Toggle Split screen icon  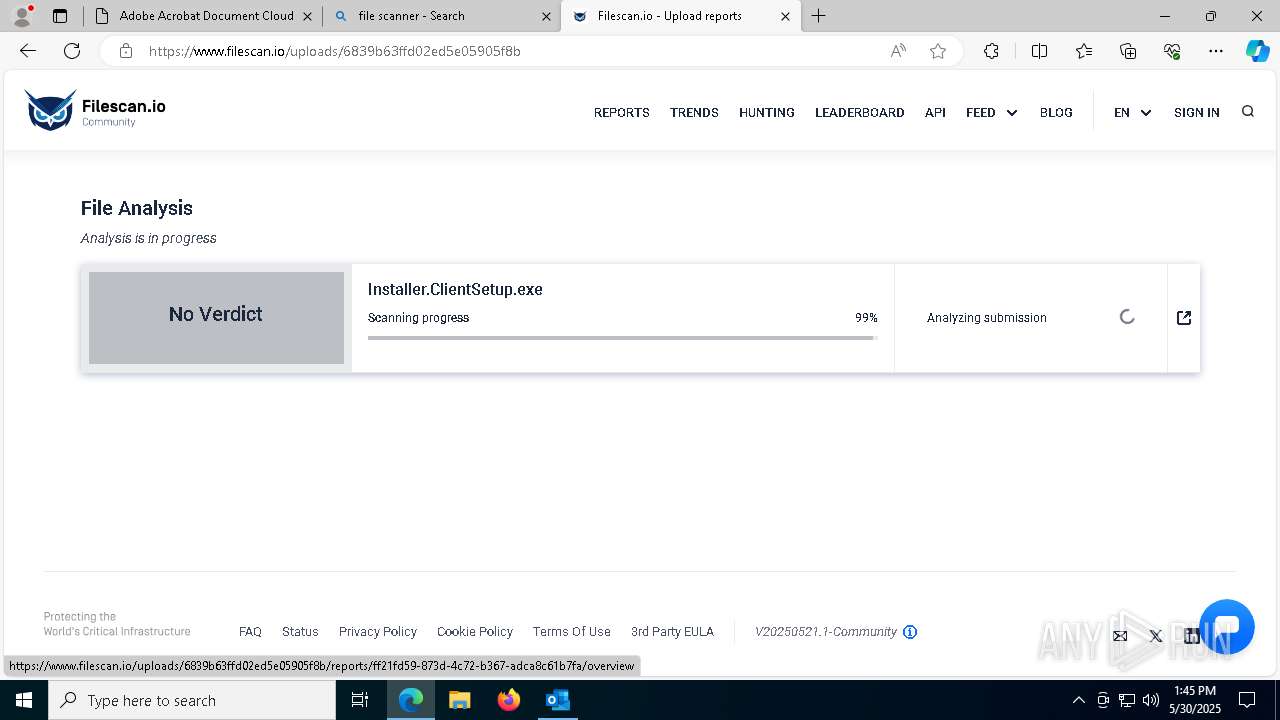click(x=1039, y=51)
